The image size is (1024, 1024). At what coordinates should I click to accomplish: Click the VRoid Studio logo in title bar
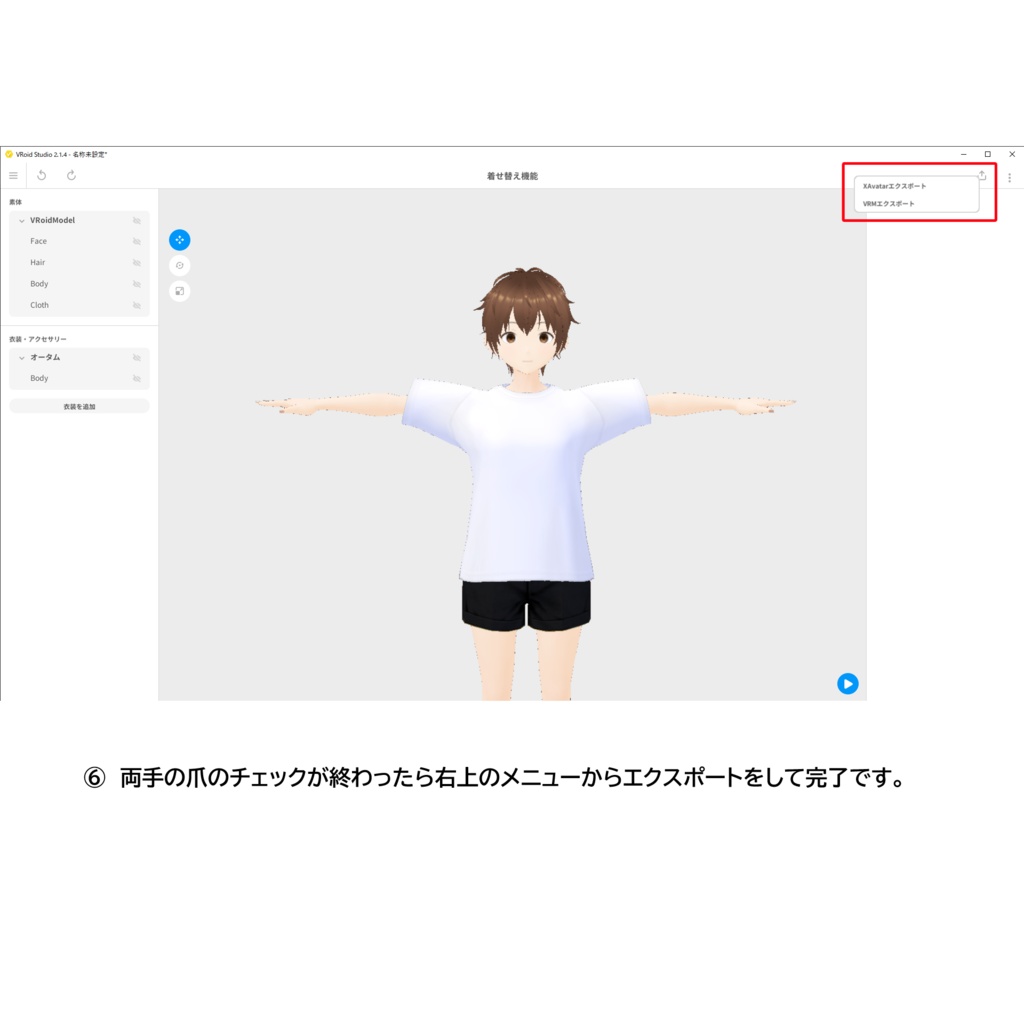[9, 154]
